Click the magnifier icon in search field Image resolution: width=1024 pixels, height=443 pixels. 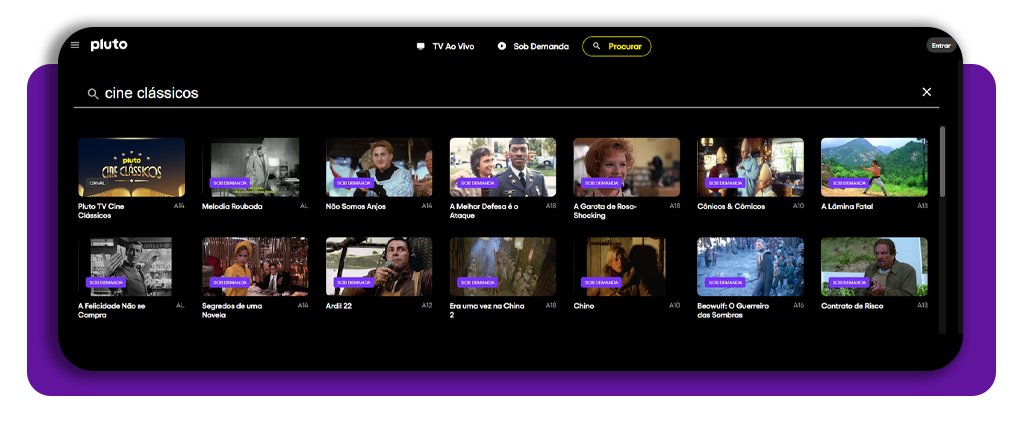click(x=93, y=93)
